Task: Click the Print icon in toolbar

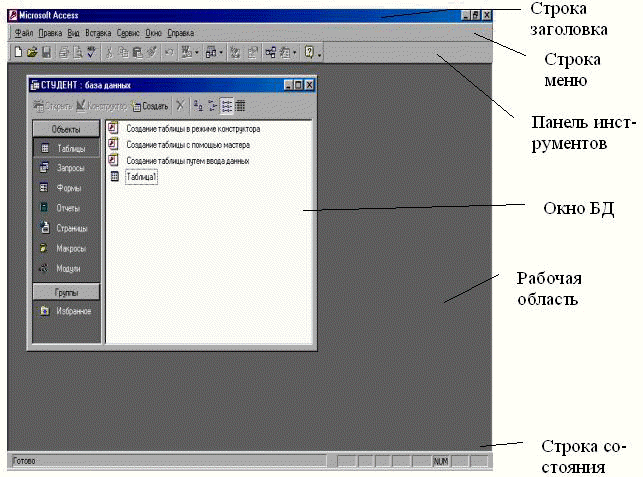Action: [x=64, y=52]
